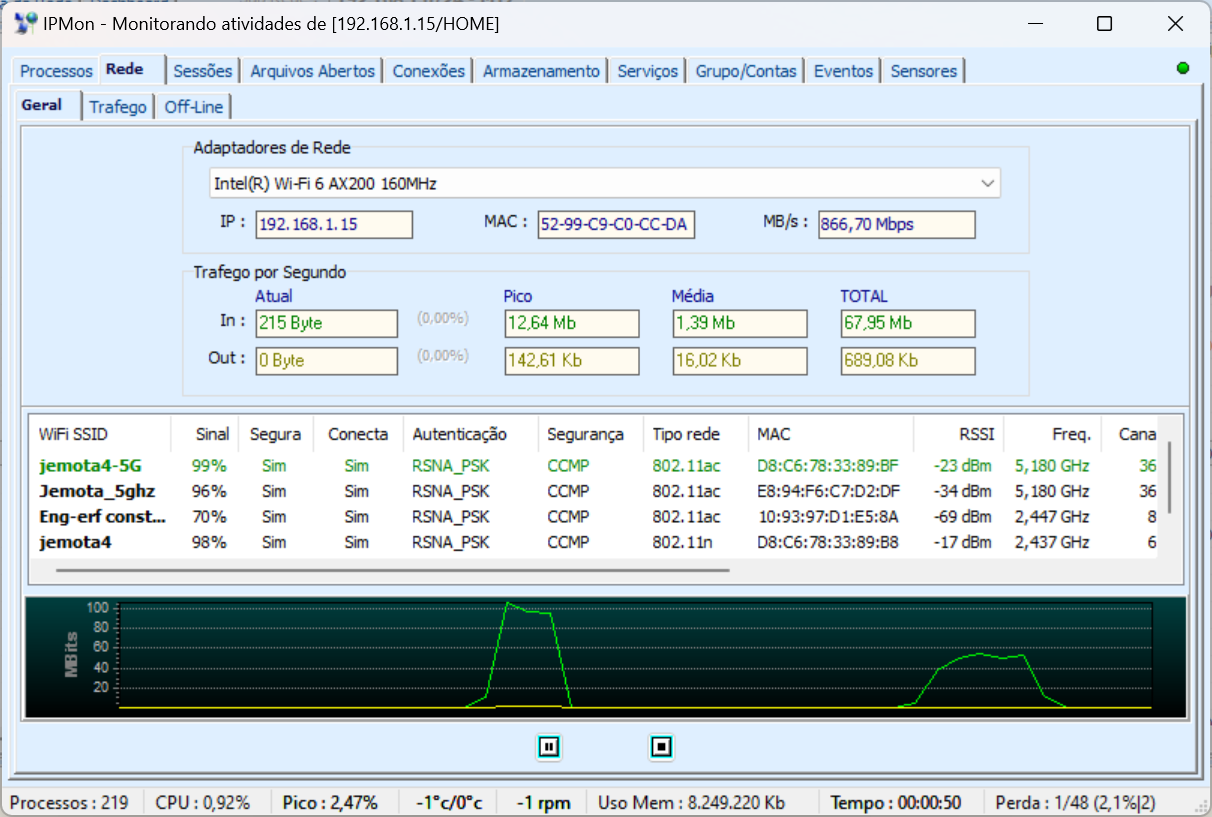Open the Sessões tab
The height and width of the screenshot is (817, 1212).
tap(202, 71)
